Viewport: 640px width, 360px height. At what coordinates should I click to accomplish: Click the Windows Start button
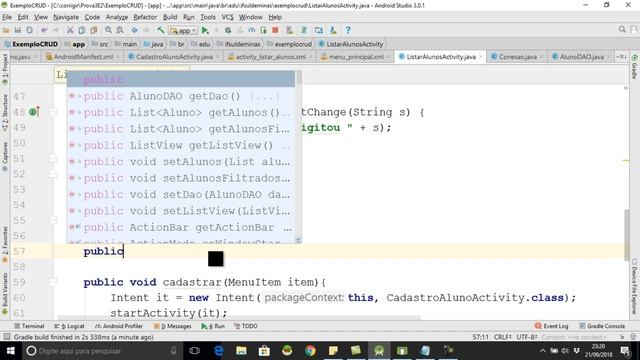click(11, 351)
